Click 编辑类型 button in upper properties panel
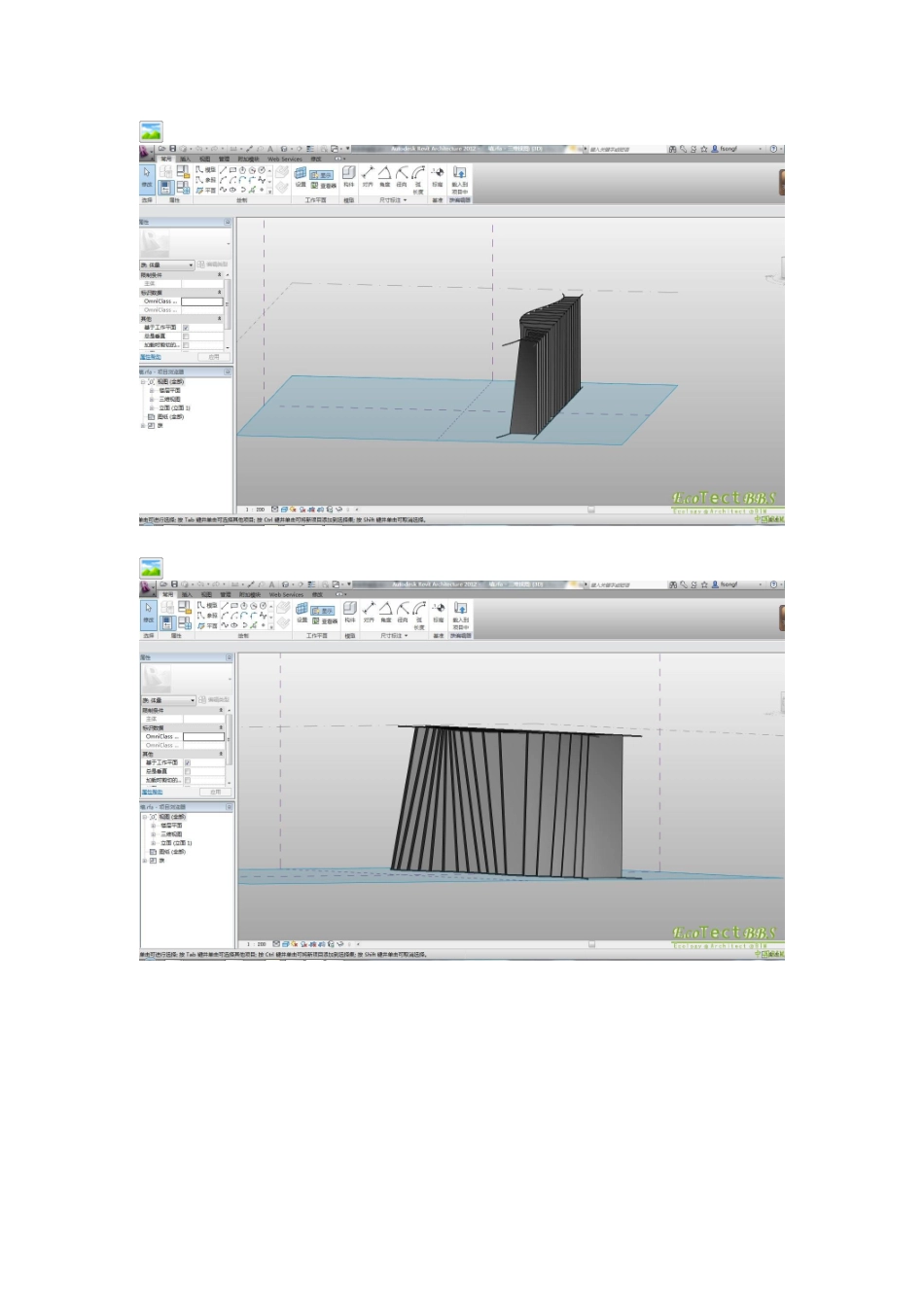 pyautogui.click(x=214, y=265)
